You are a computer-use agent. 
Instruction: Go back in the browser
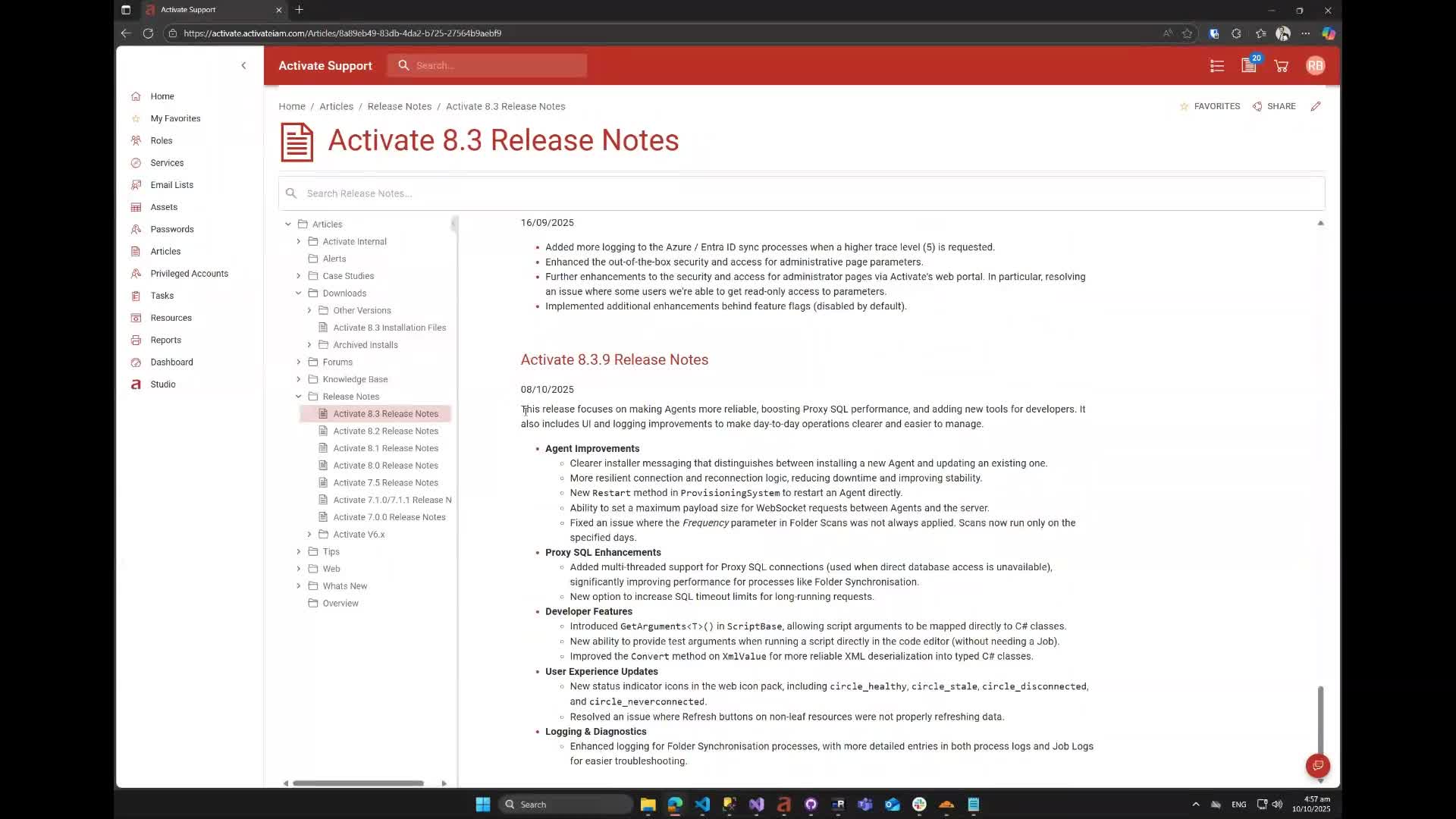tap(126, 33)
